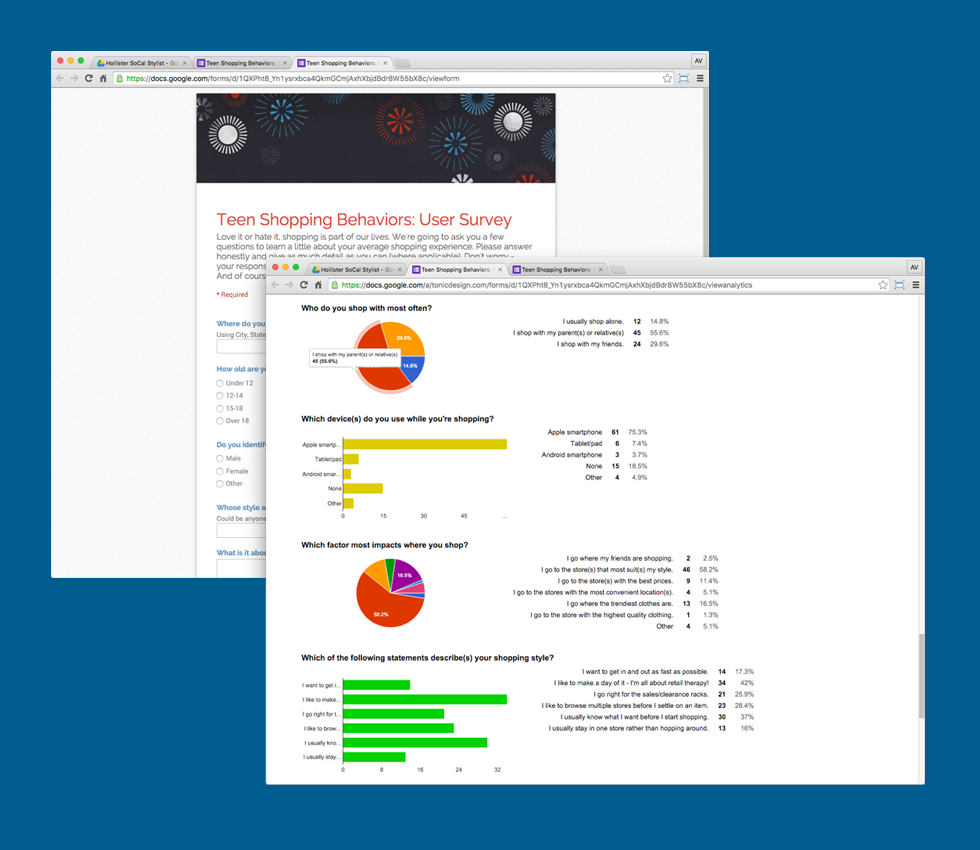Click fireworks banner image in survey window
The image size is (980, 850).
click(x=376, y=138)
